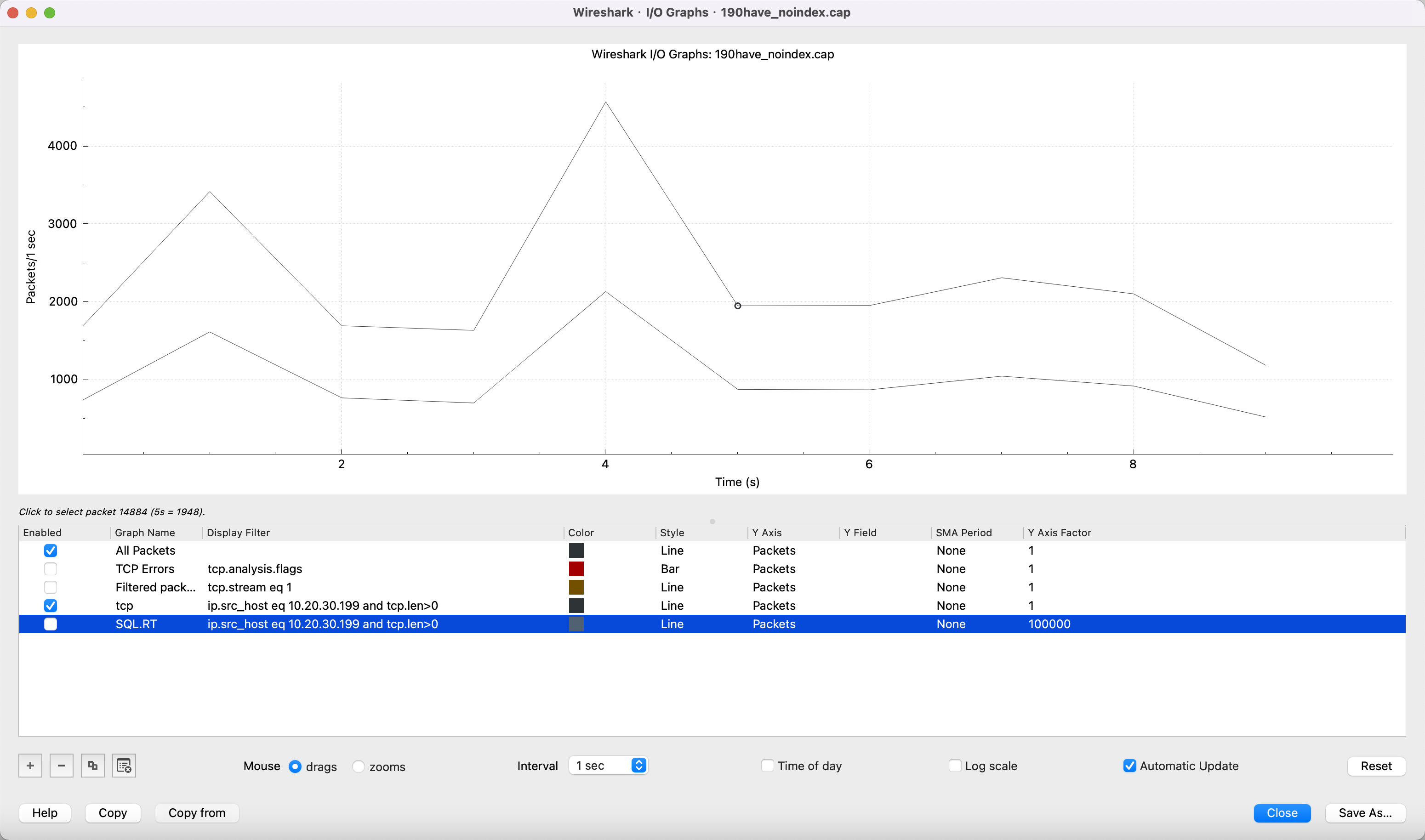Viewport: 1425px width, 840px height.
Task: Click the Display Filter column header
Action: tap(239, 533)
